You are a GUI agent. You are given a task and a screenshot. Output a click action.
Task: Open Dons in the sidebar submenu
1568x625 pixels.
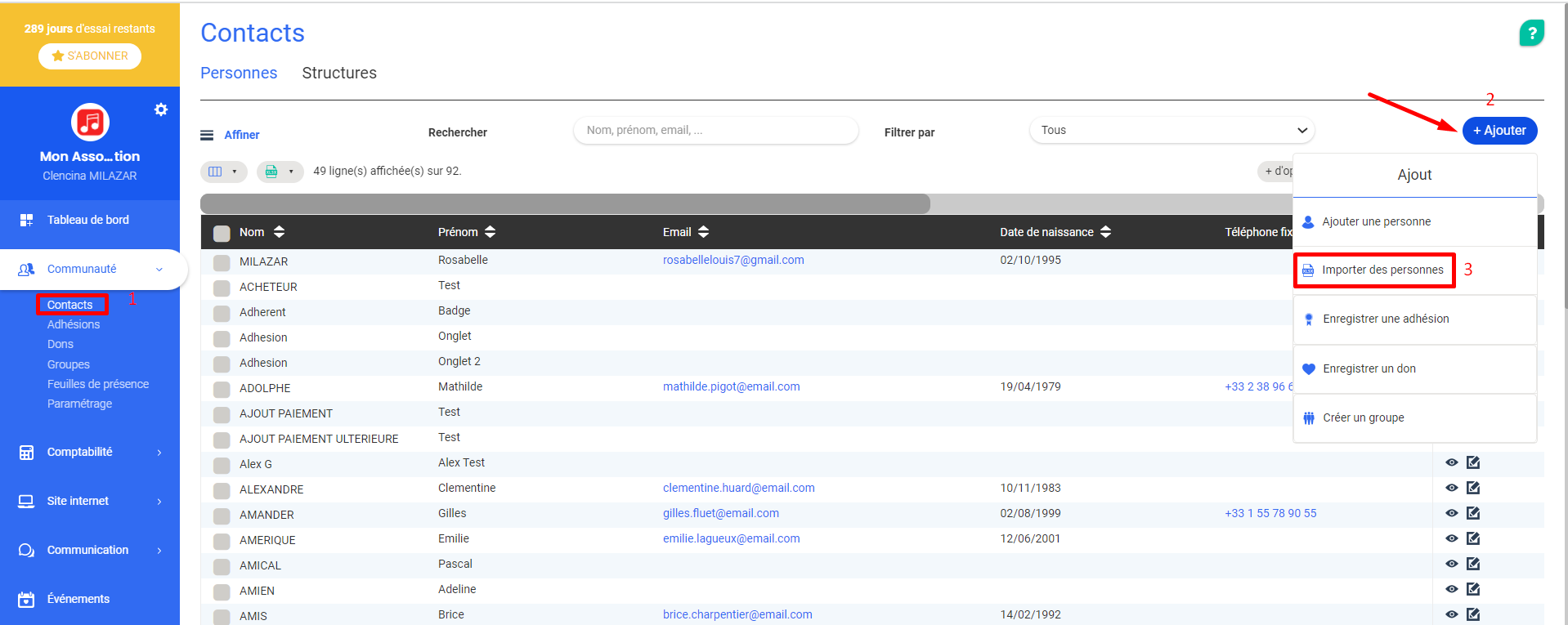pos(60,344)
